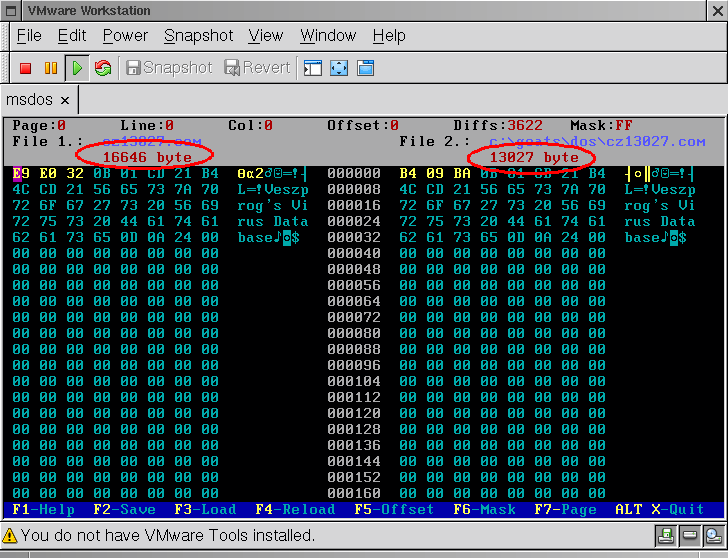Open the File menu

[x=29, y=36]
